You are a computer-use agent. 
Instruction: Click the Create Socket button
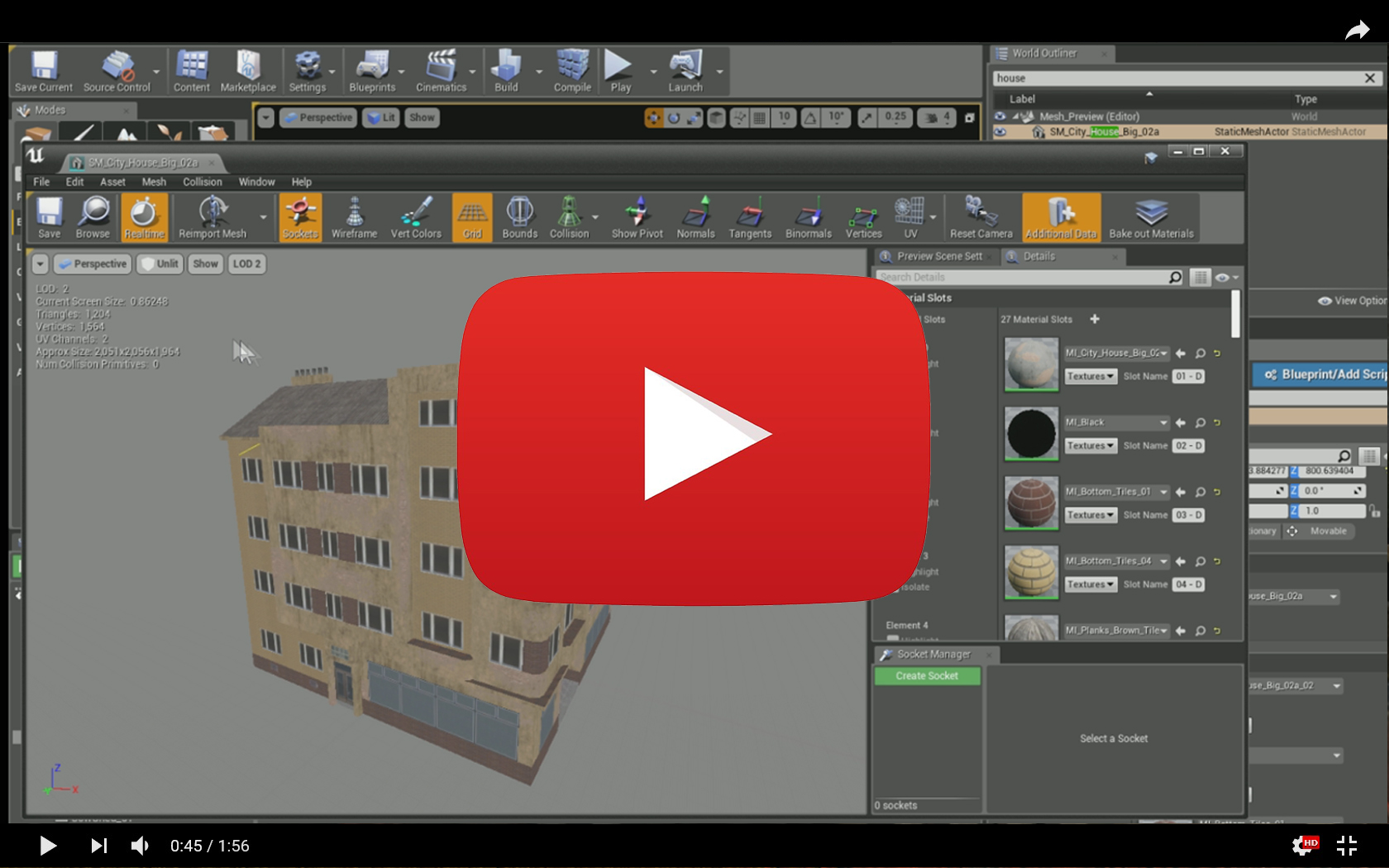pyautogui.click(x=927, y=675)
